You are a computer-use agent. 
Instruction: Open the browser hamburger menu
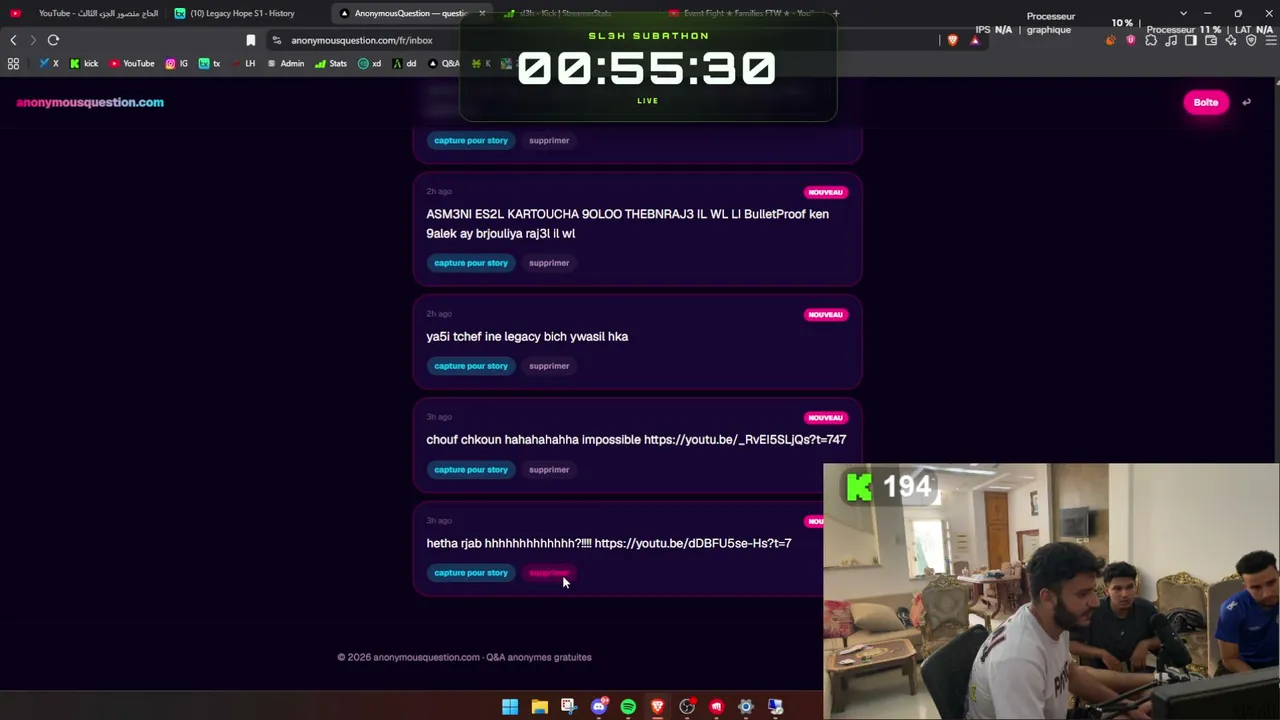point(1271,40)
